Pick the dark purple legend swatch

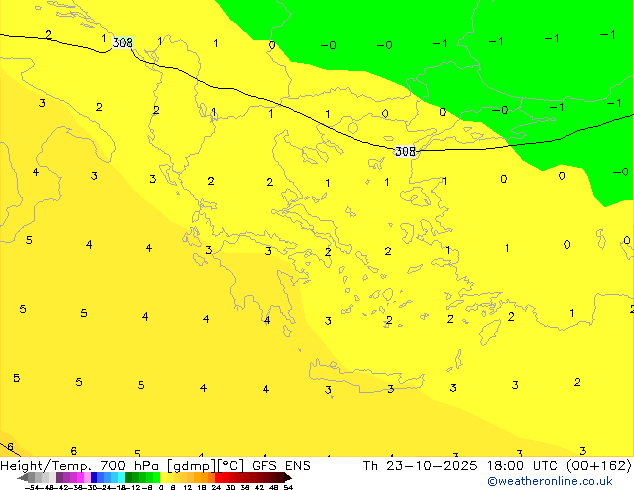[59, 477]
